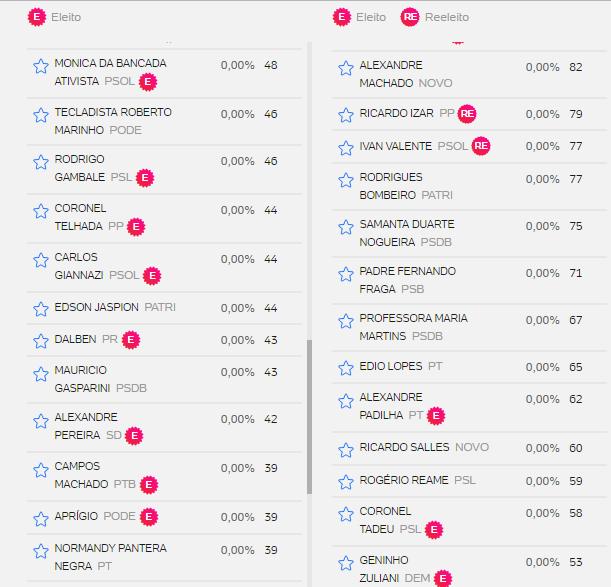The width and height of the screenshot is (611, 587).
Task: Star candidate Rodrigo Gambale
Action: click(41, 162)
